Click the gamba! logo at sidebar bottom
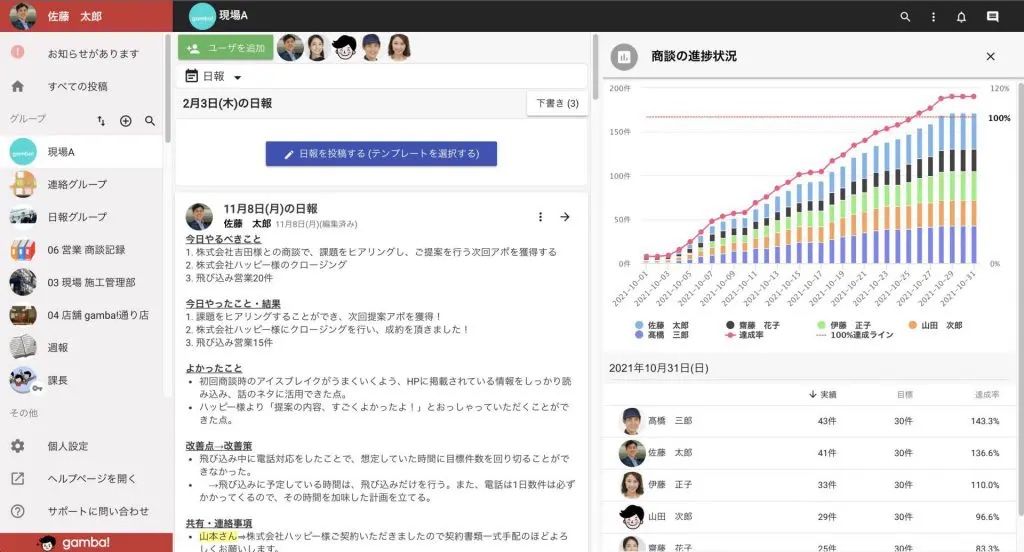This screenshot has width=1024, height=552. [x=74, y=543]
